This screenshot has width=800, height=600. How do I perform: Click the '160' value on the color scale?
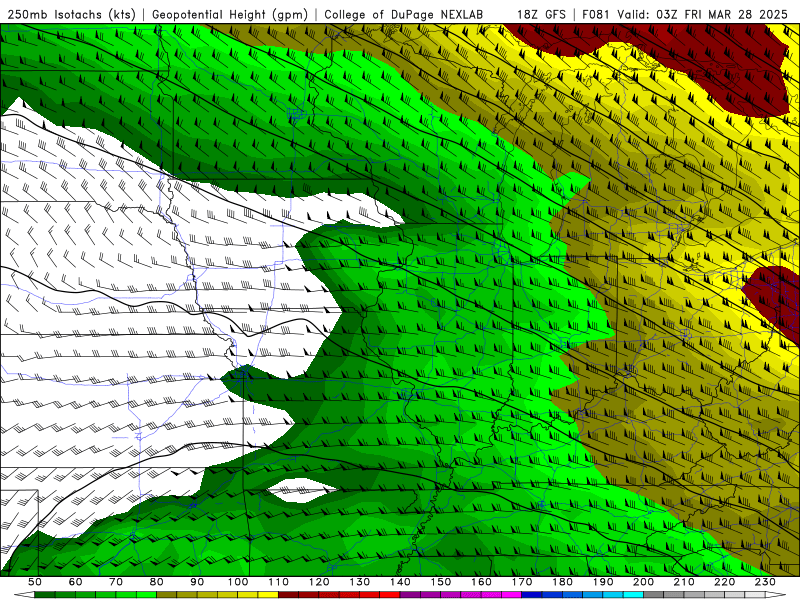(x=481, y=582)
